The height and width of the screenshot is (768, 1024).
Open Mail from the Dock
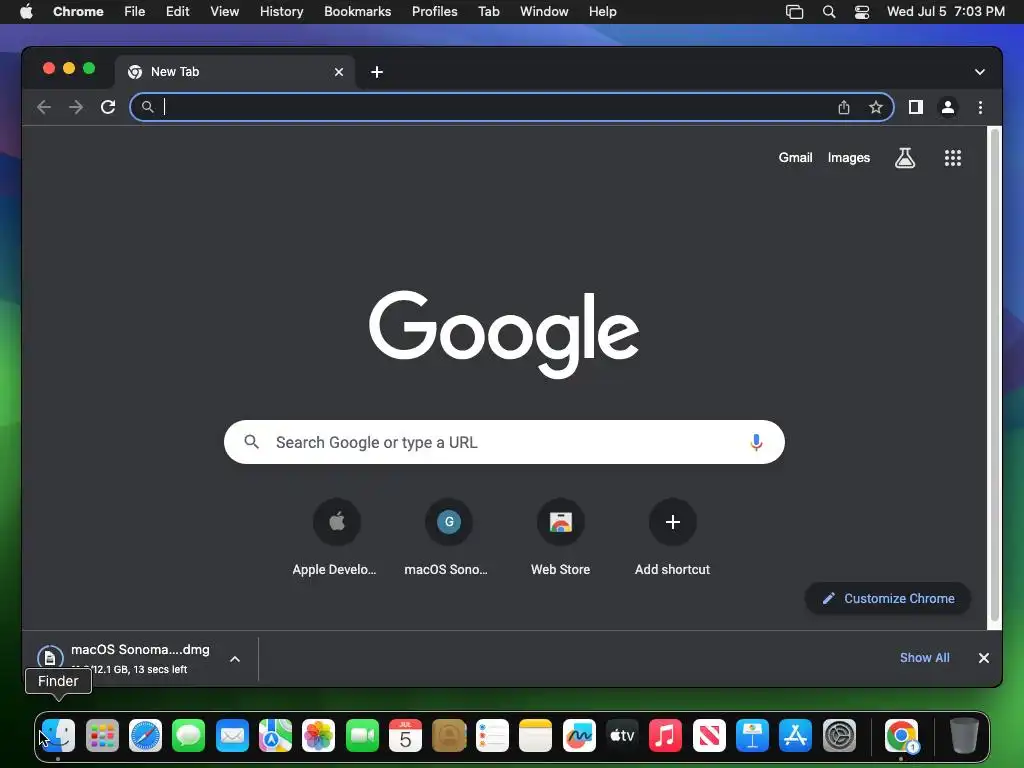232,735
